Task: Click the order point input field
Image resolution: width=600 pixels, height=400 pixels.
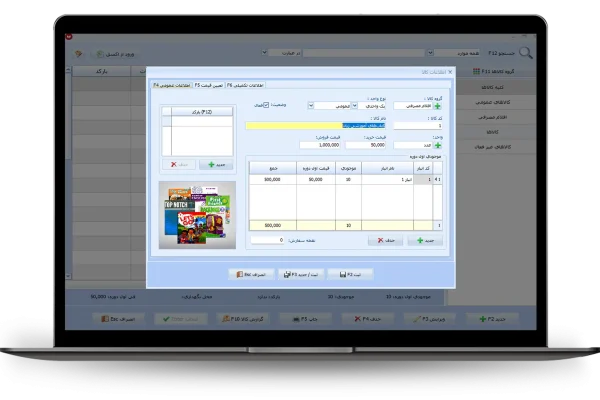Action: [266, 240]
